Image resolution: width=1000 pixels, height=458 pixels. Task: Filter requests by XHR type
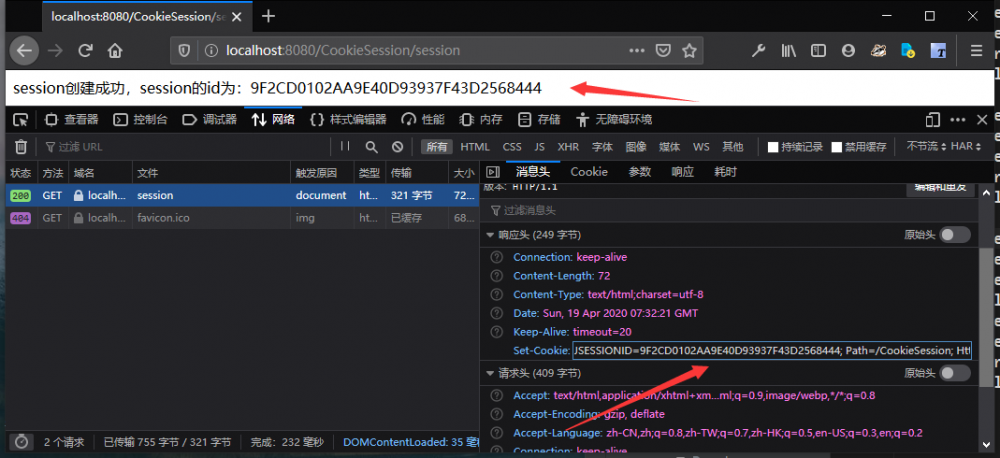pos(568,147)
